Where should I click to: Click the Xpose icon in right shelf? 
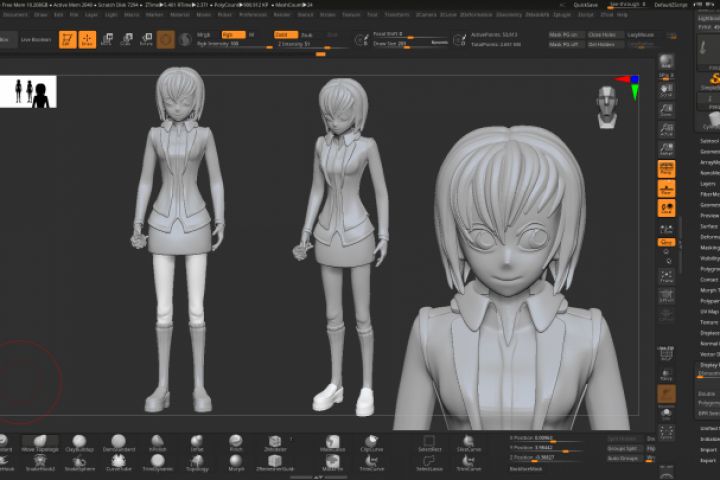666,432
